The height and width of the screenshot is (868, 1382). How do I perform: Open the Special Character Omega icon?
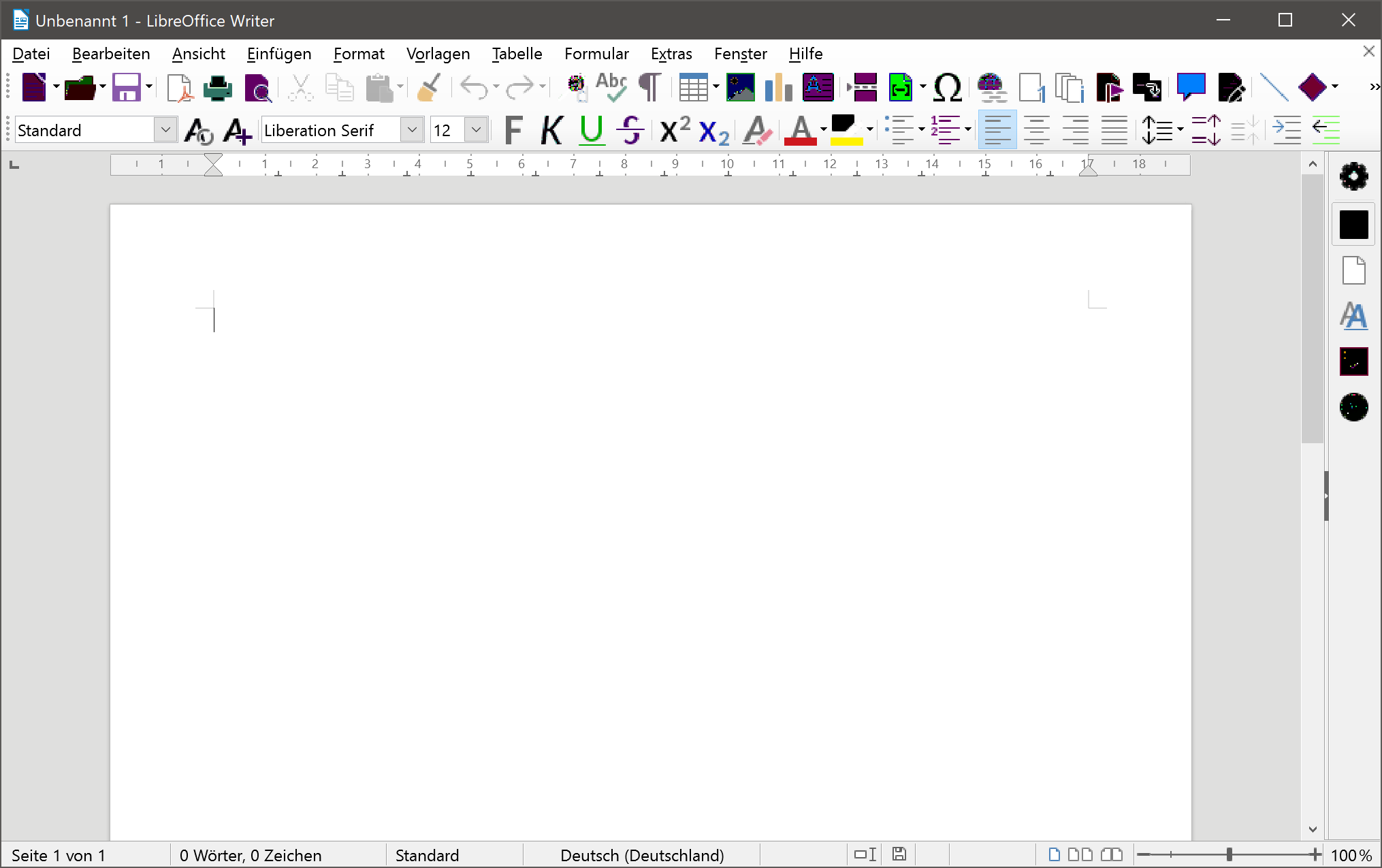tap(947, 88)
